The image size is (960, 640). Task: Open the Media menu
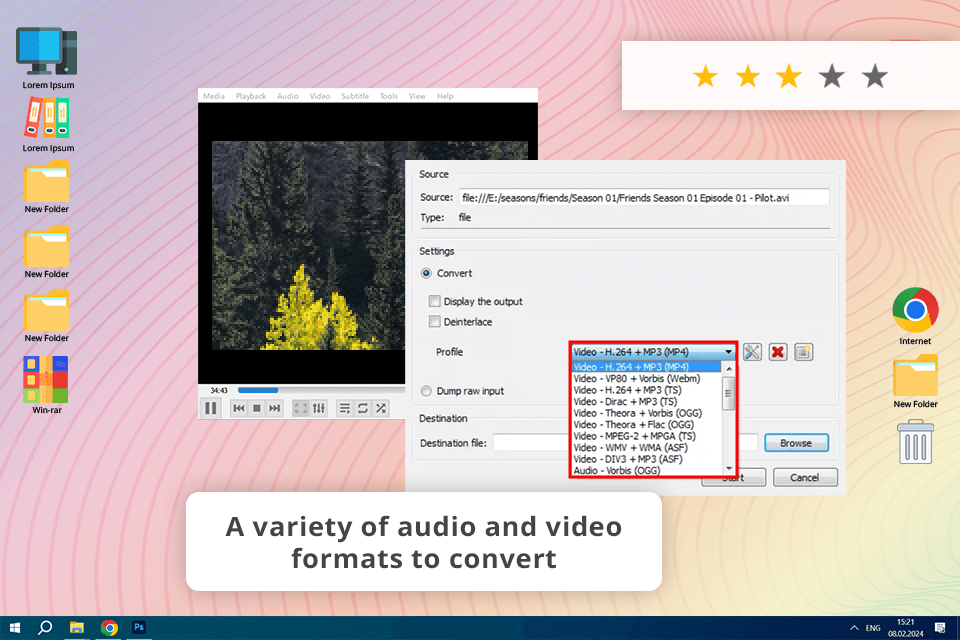(x=214, y=96)
